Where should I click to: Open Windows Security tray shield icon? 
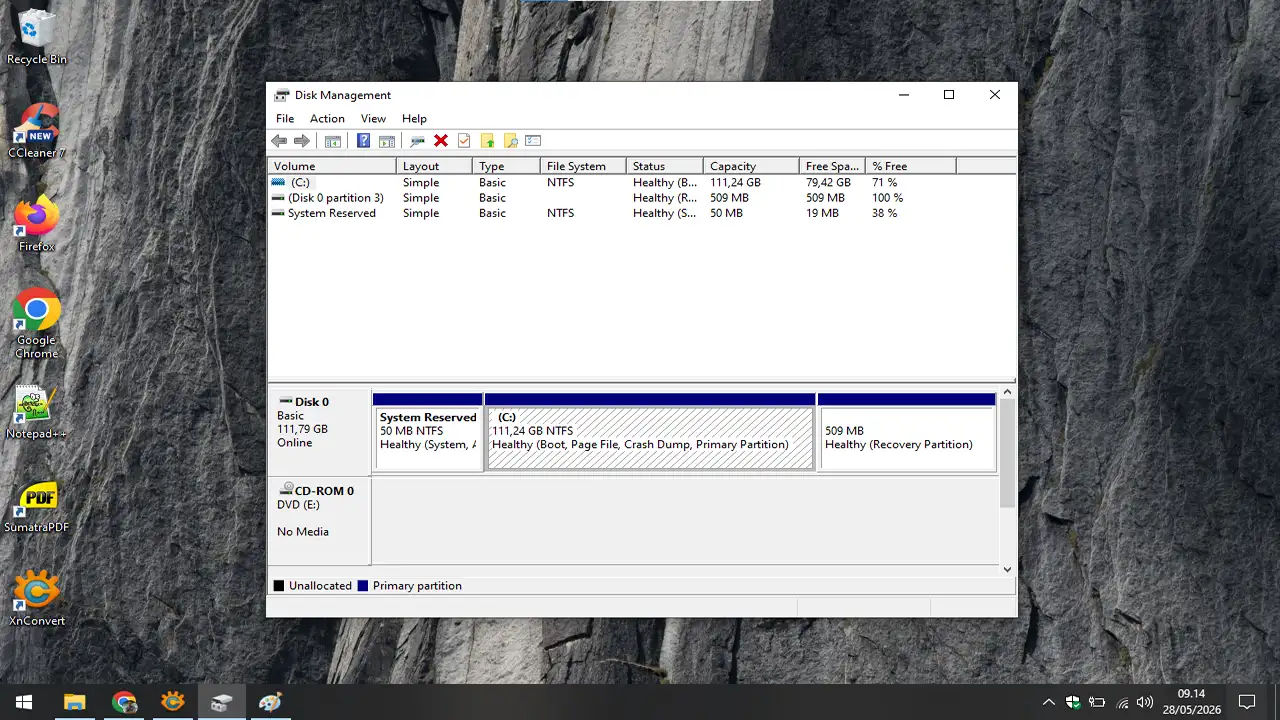[x=1073, y=702]
